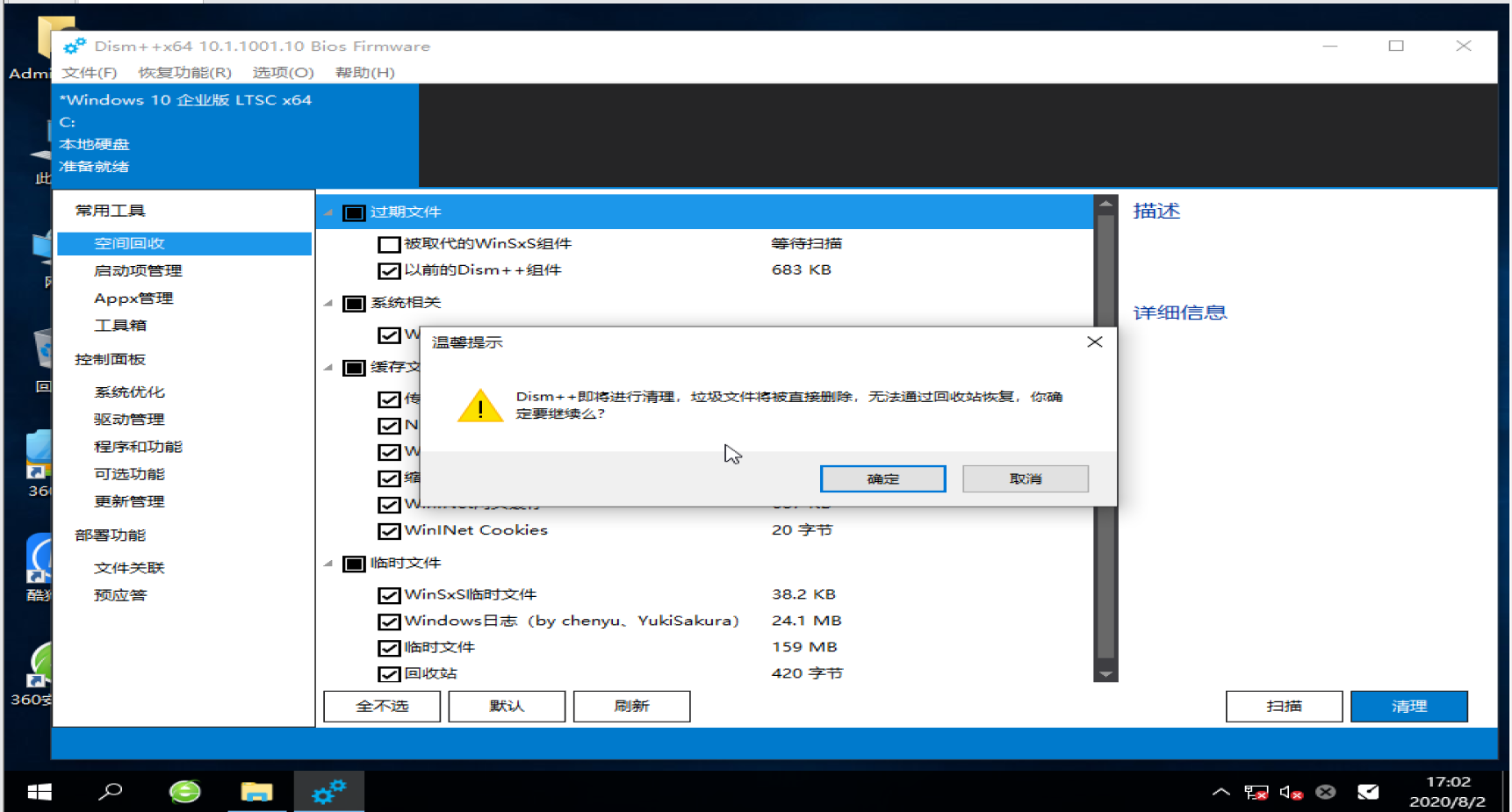1512x812 pixels.
Task: Open File Explorer from taskbar
Action: coord(256,792)
